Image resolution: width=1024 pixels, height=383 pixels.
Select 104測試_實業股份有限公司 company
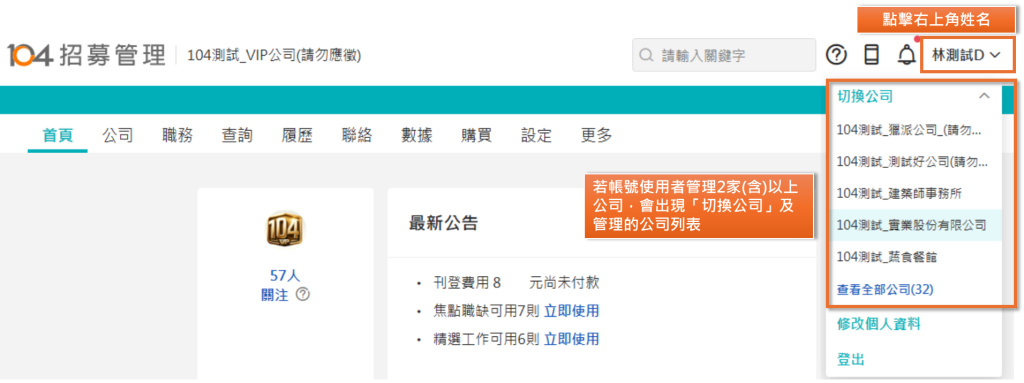tap(914, 225)
